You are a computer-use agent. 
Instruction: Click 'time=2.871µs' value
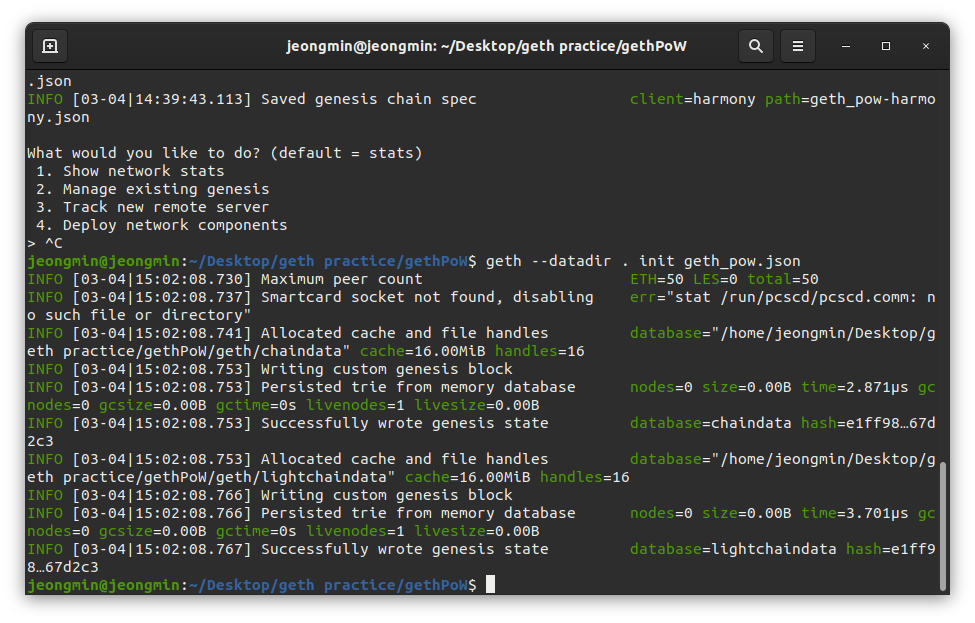pyautogui.click(x=855, y=387)
